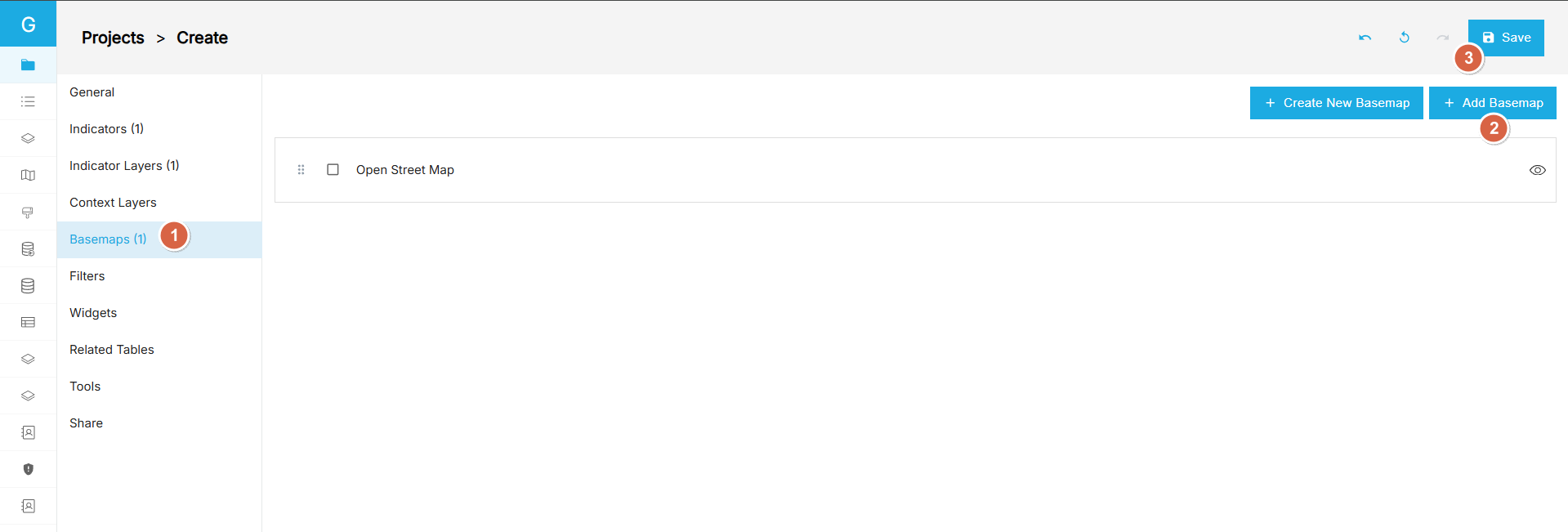This screenshot has width=1568, height=532.
Task: Open the list icon in sidebar
Action: click(28, 101)
